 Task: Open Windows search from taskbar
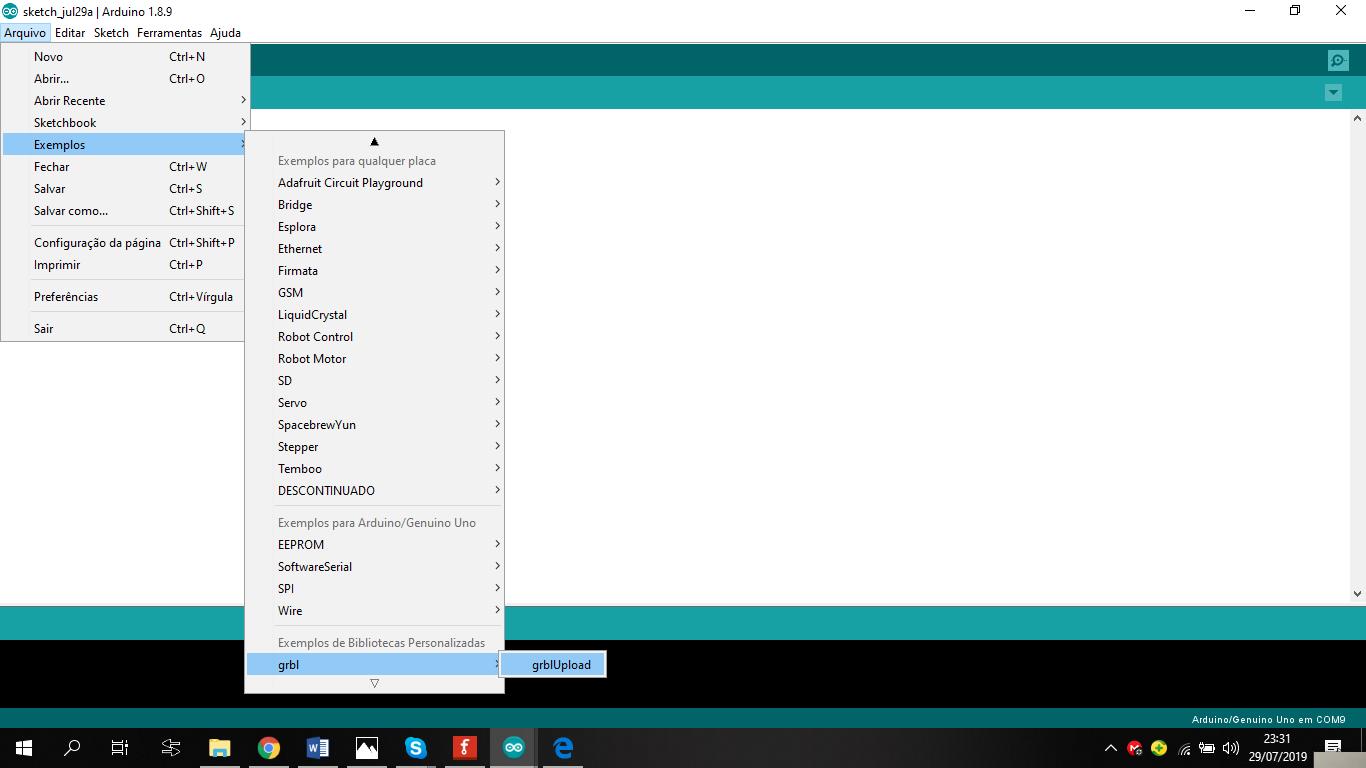tap(72, 747)
